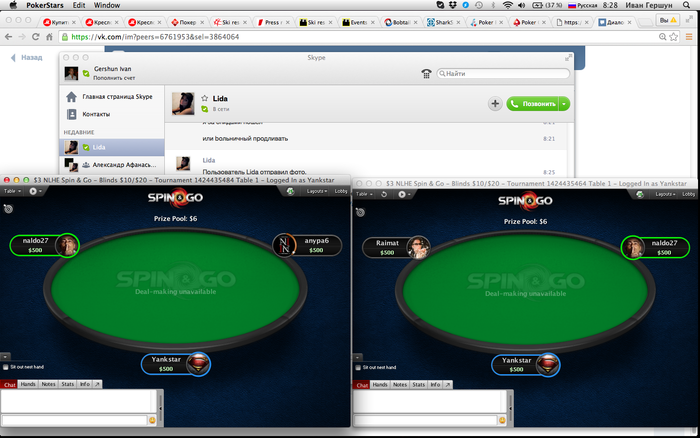This screenshot has width=700, height=438.
Task: Open the PokerStars menu in menu bar
Action: [x=45, y=5]
